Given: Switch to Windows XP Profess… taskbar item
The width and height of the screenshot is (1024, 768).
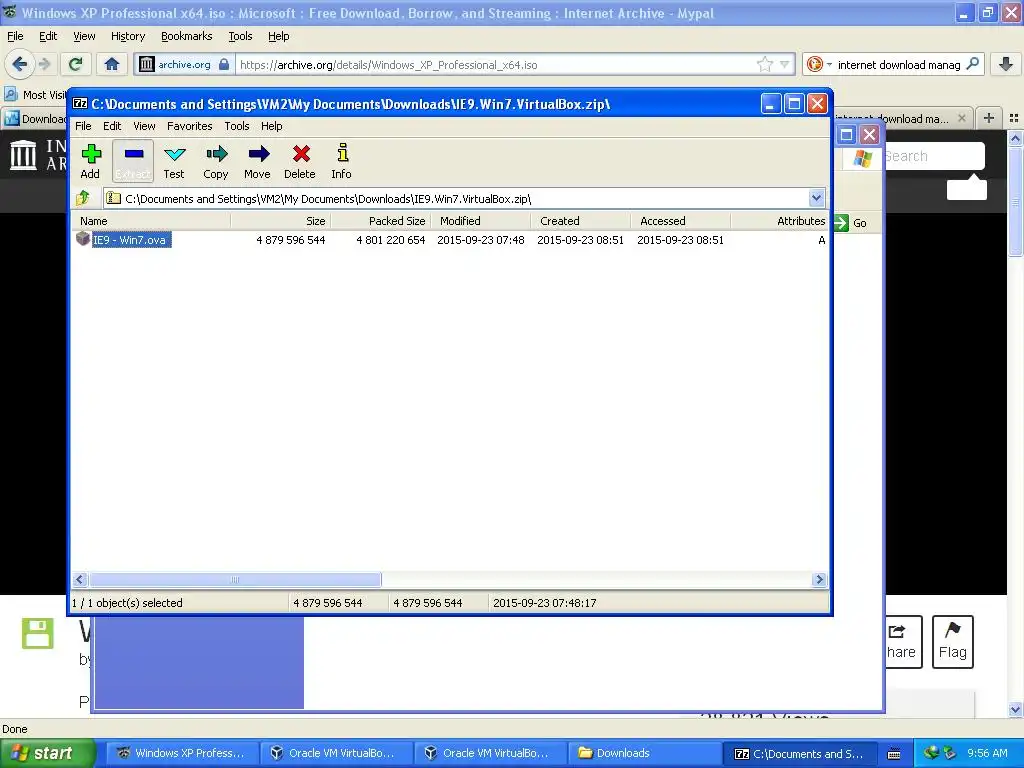Looking at the screenshot, I should tap(181, 753).
